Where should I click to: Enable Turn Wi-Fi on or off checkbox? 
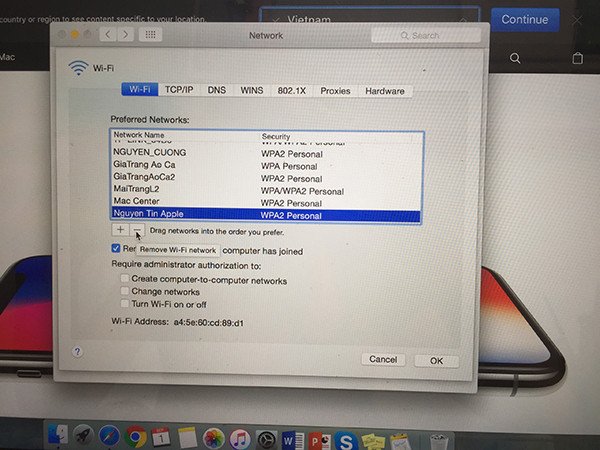coord(125,303)
